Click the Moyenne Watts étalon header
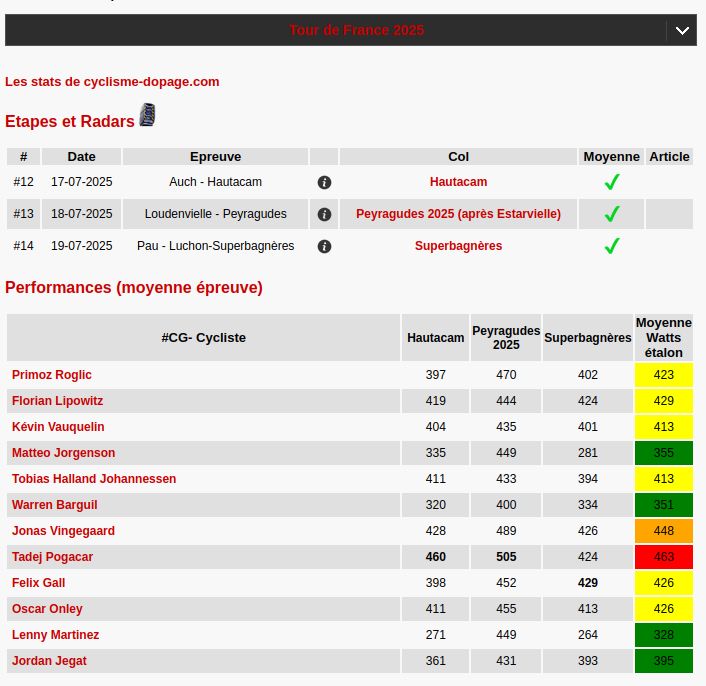This screenshot has height=686, width=706. pos(664,338)
